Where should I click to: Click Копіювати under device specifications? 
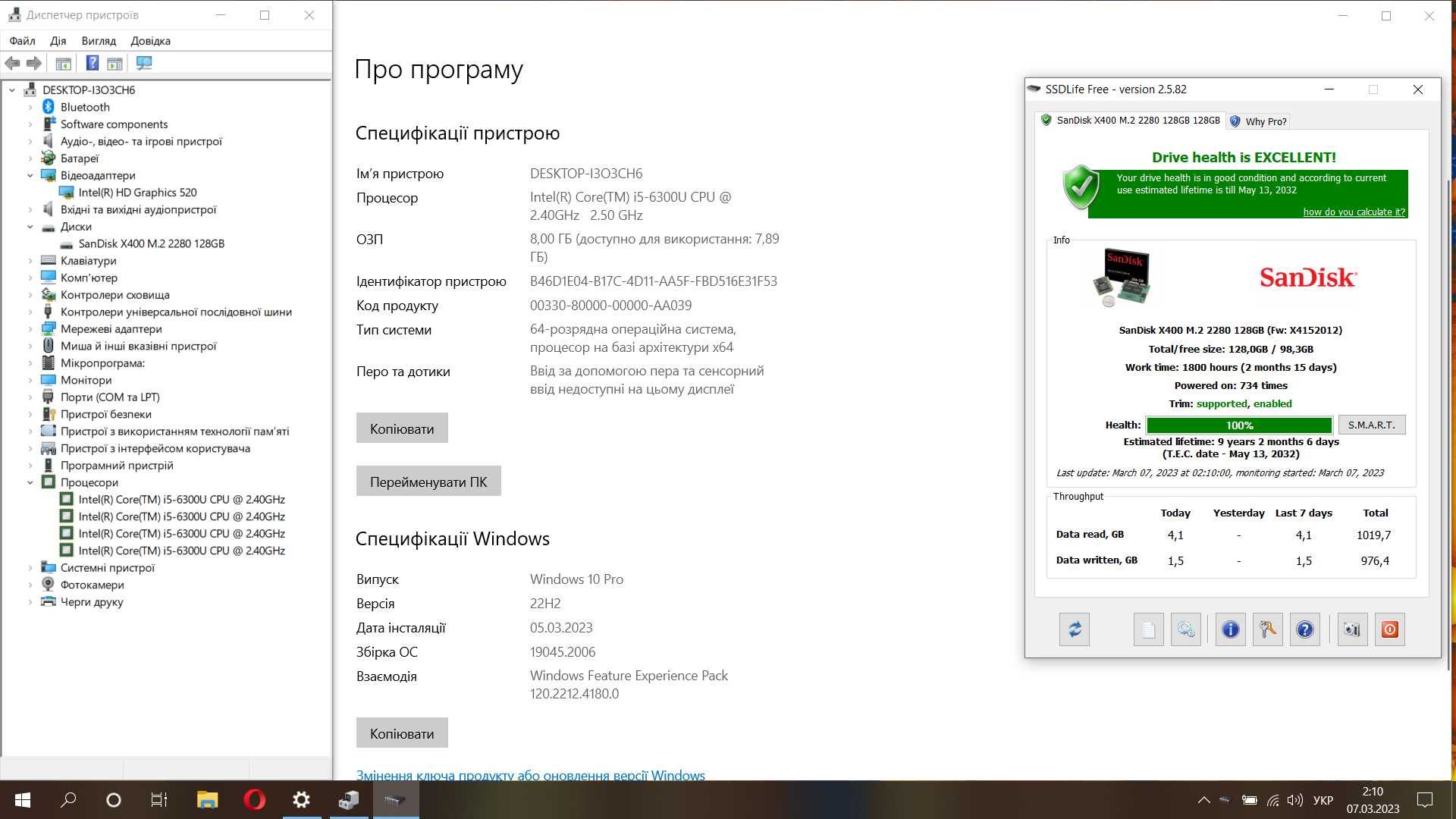[402, 428]
